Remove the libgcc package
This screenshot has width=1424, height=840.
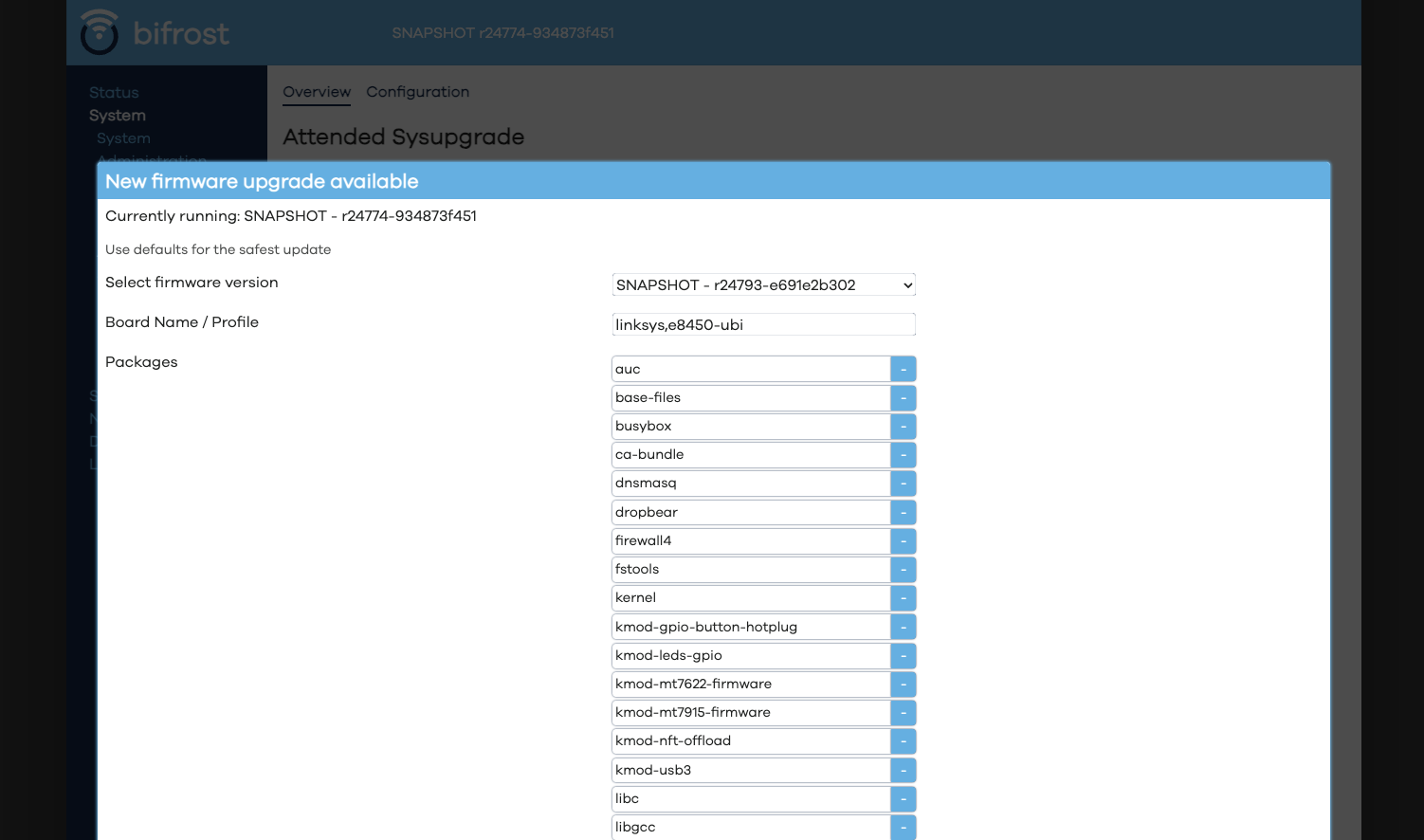pyautogui.click(x=903, y=827)
